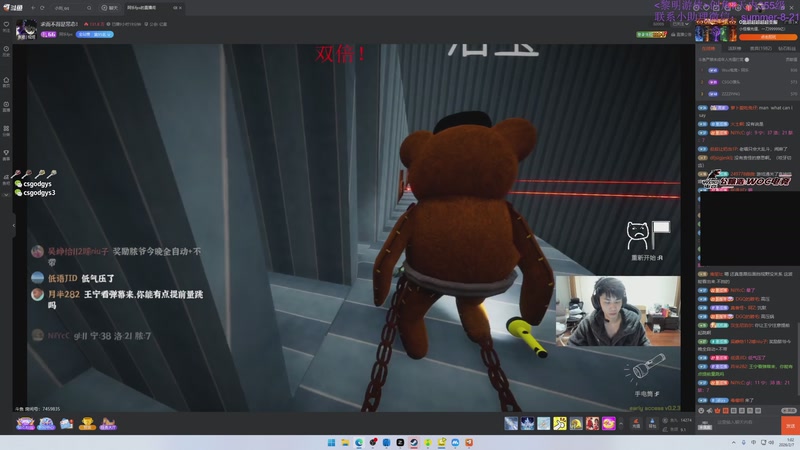
Task: Show hidden system tray icons
Action: [734, 442]
